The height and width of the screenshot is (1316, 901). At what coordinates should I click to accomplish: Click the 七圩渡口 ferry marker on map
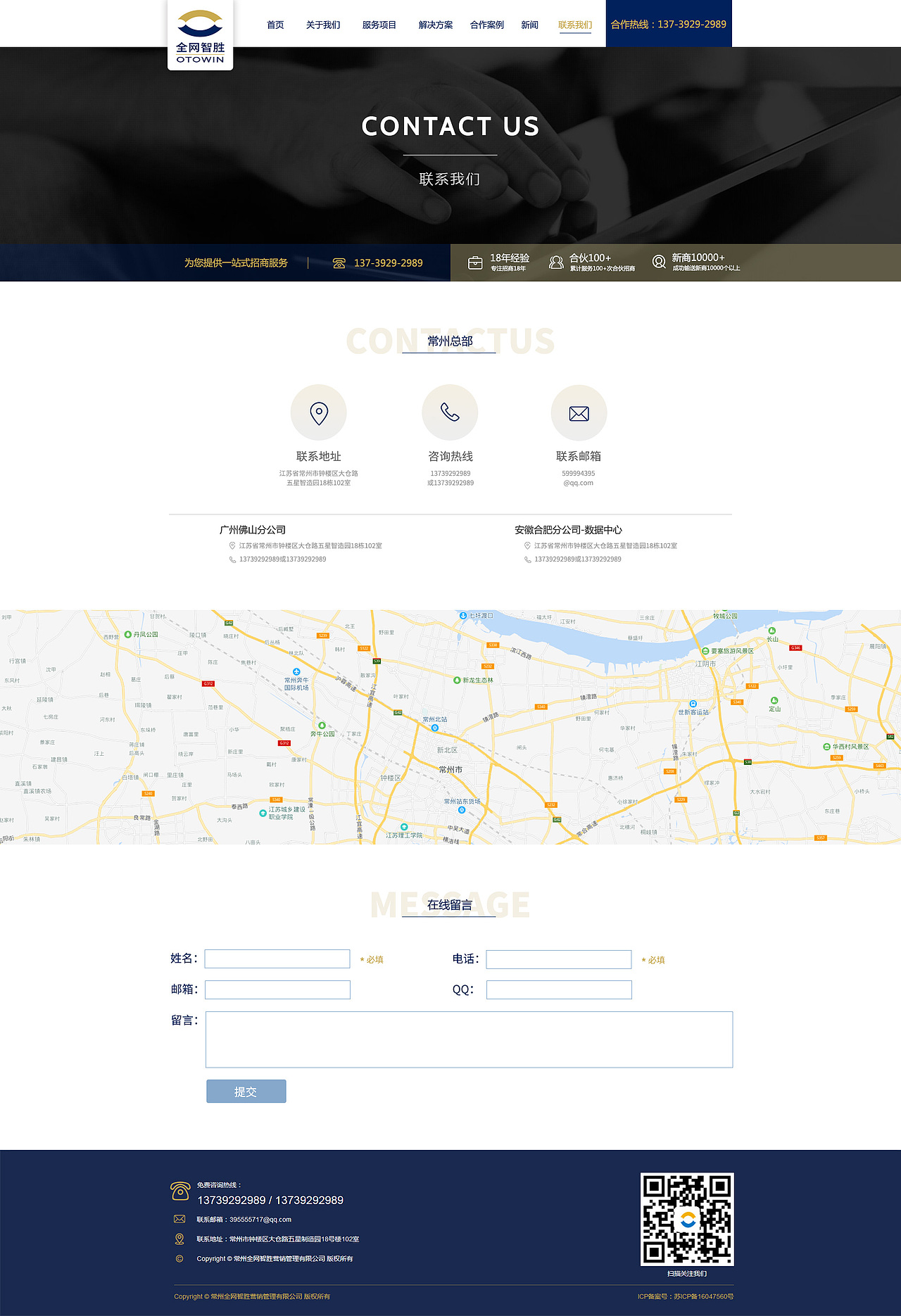point(463,616)
